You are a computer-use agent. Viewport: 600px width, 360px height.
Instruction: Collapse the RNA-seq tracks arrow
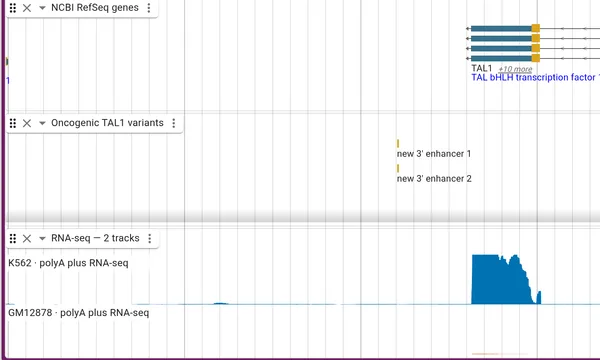42,238
